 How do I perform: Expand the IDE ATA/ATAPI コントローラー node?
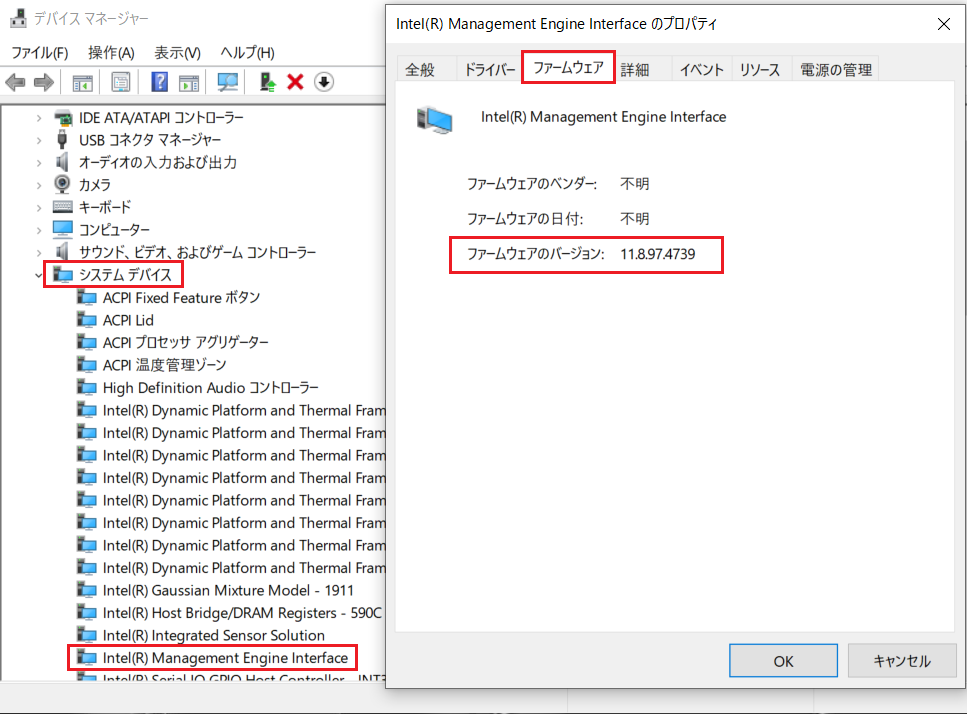point(39,118)
